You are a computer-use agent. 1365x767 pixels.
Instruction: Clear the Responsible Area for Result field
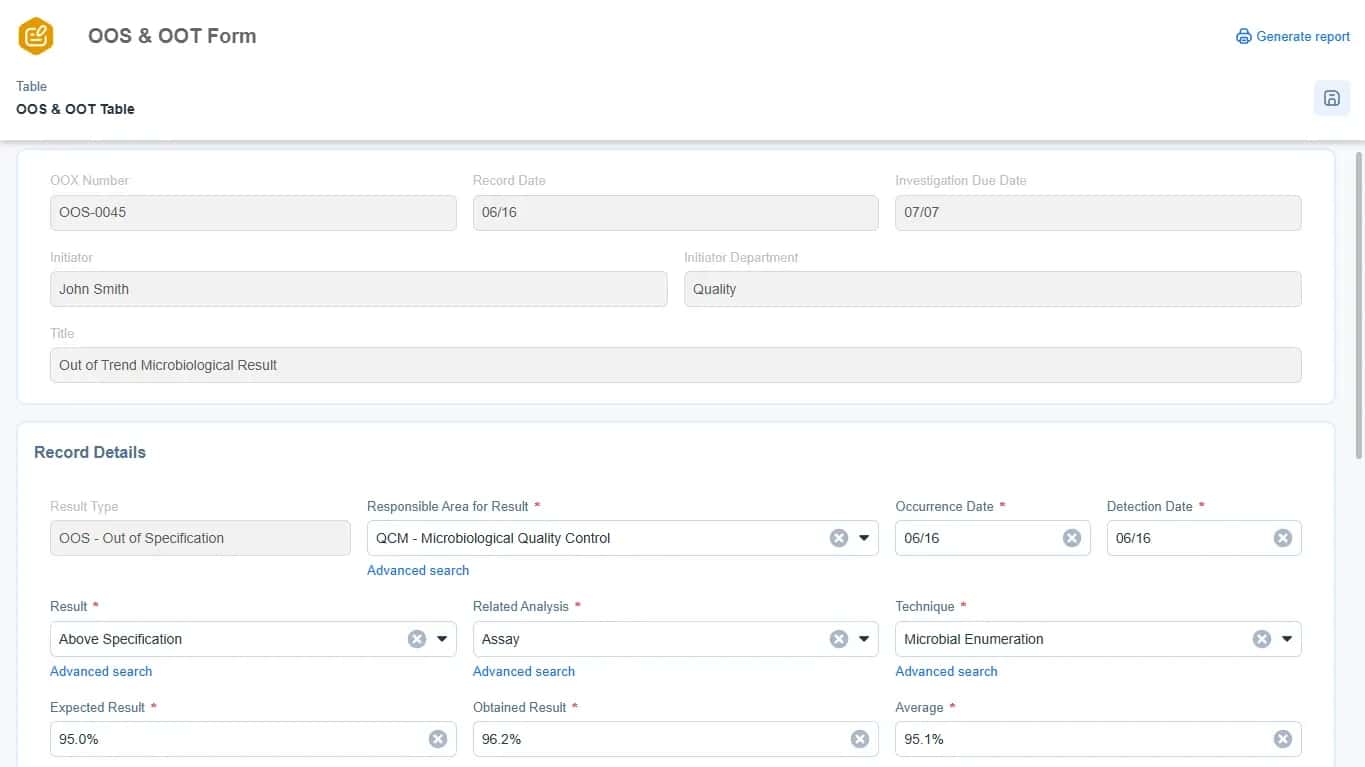(838, 538)
